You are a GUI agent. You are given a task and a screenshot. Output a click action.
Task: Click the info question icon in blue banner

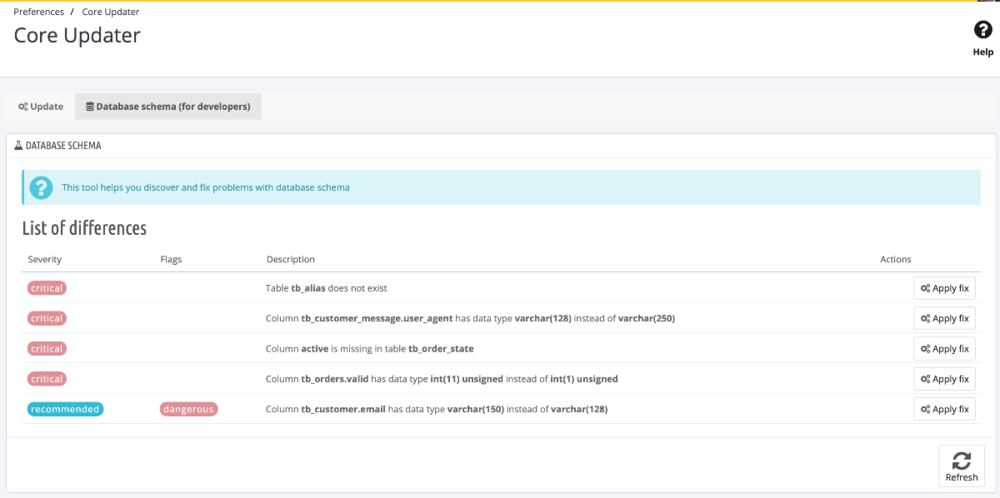tap(41, 187)
